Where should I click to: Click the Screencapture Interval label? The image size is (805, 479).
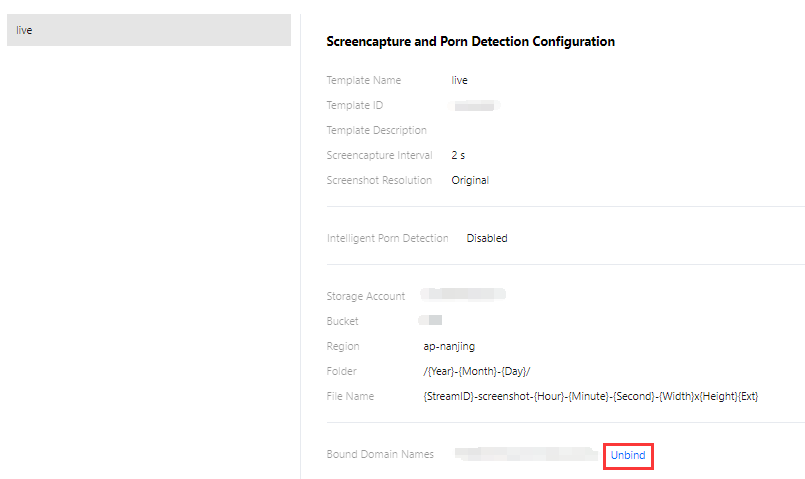point(379,155)
